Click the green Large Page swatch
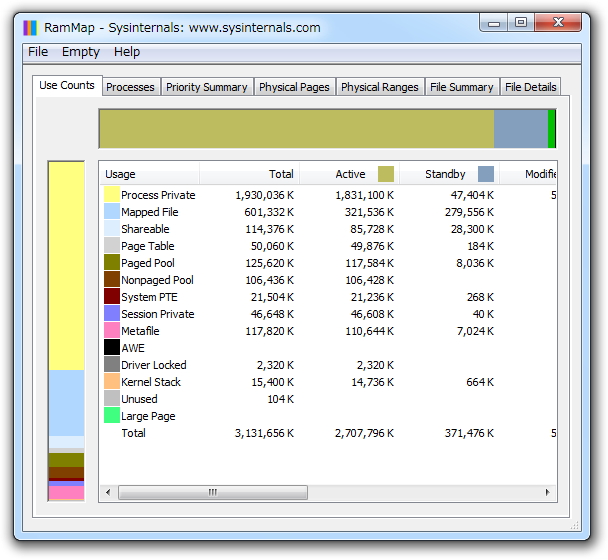 pyautogui.click(x=112, y=416)
